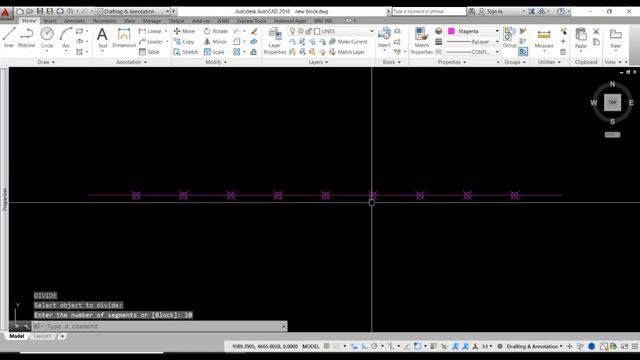
Task: Add a new layout with plus tab
Action: coord(62,336)
